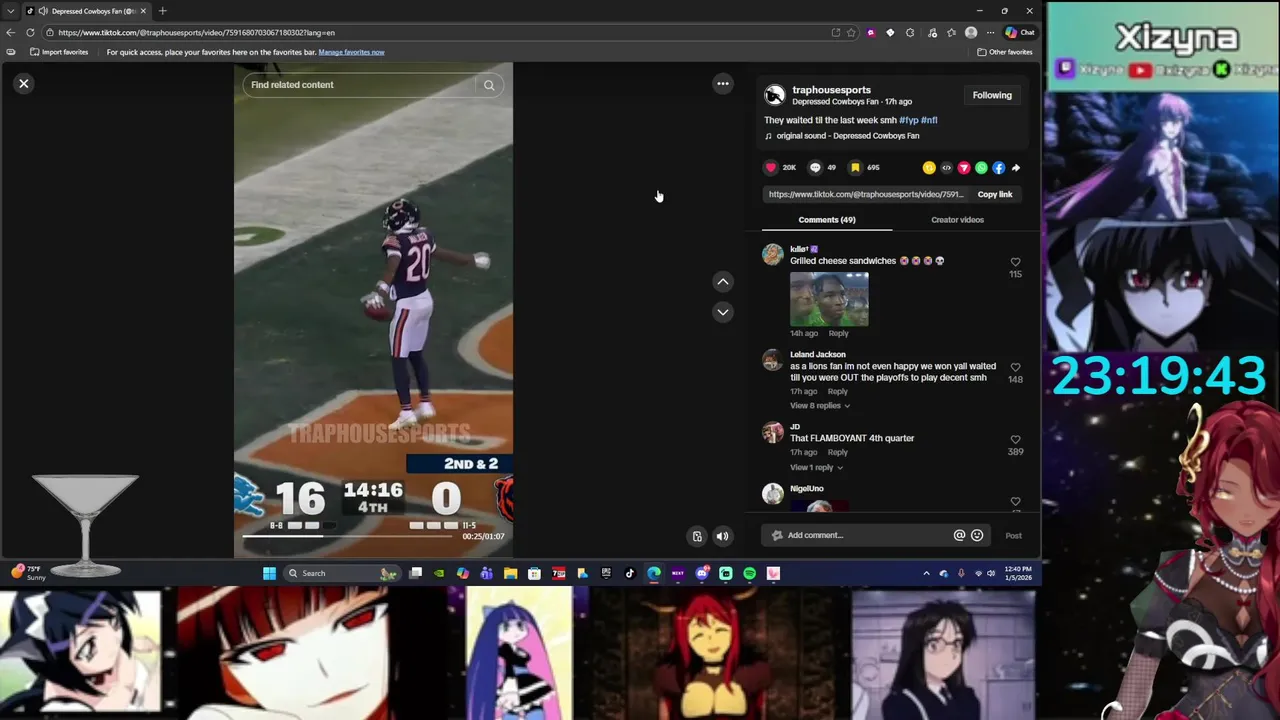The image size is (1280, 720).
Task: Insert mention with the @ icon
Action: tap(959, 535)
